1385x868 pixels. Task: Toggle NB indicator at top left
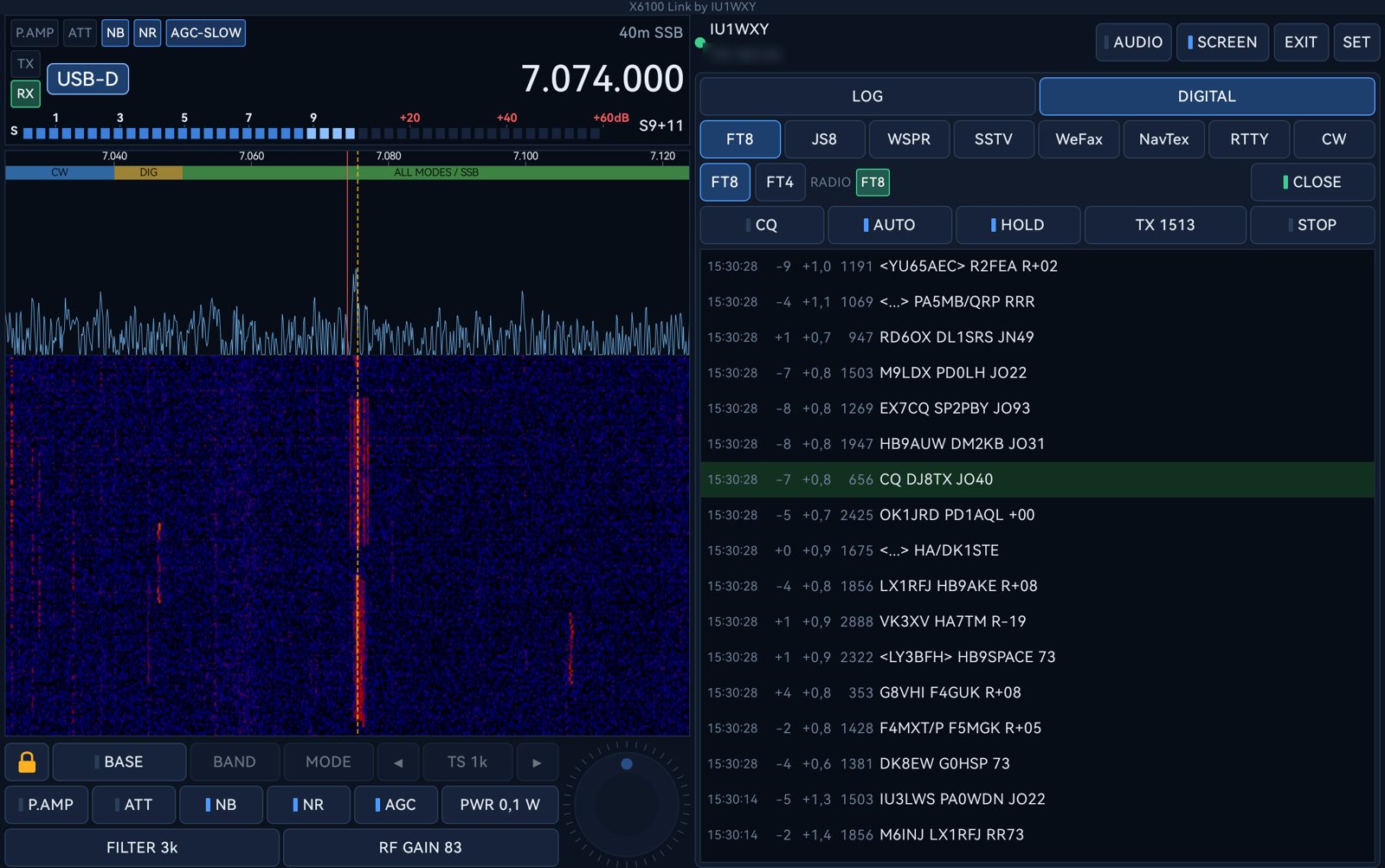115,33
